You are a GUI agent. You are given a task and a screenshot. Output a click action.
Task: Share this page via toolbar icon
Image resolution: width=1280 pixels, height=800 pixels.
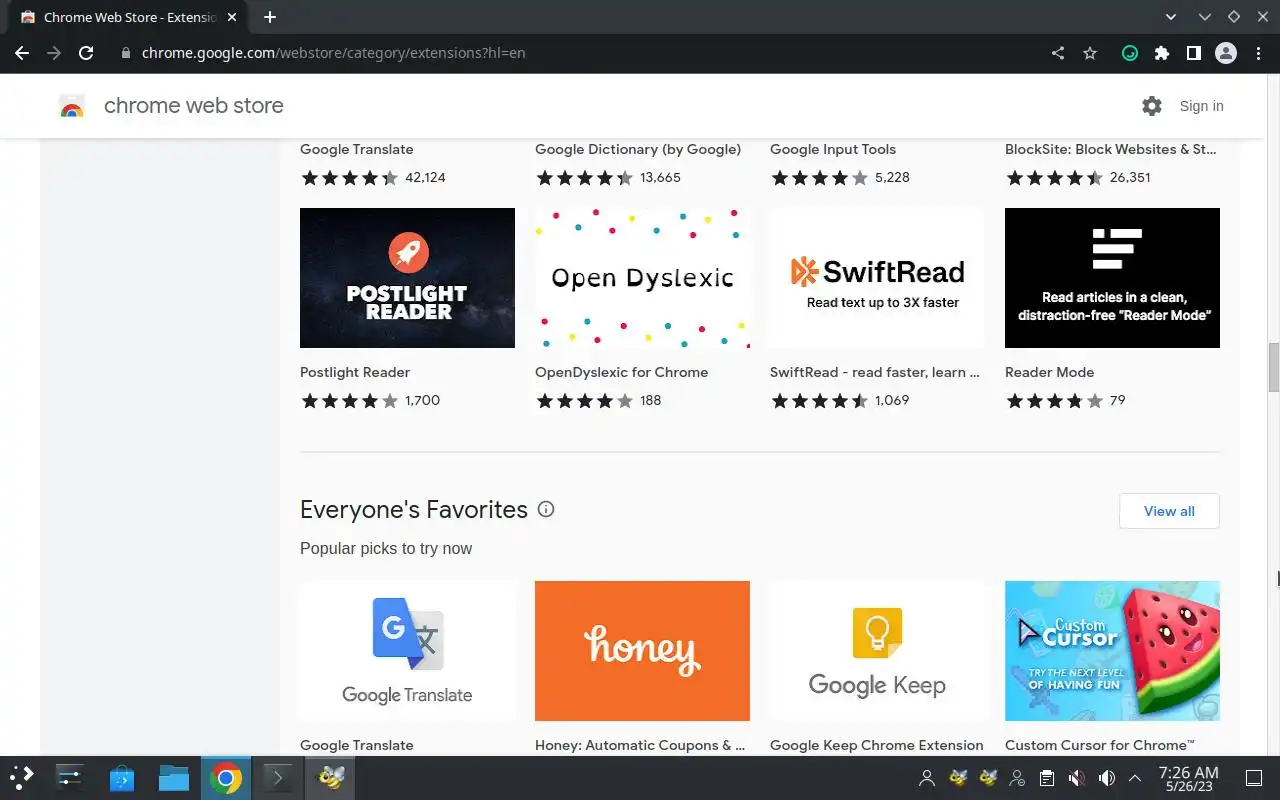pos(1058,53)
